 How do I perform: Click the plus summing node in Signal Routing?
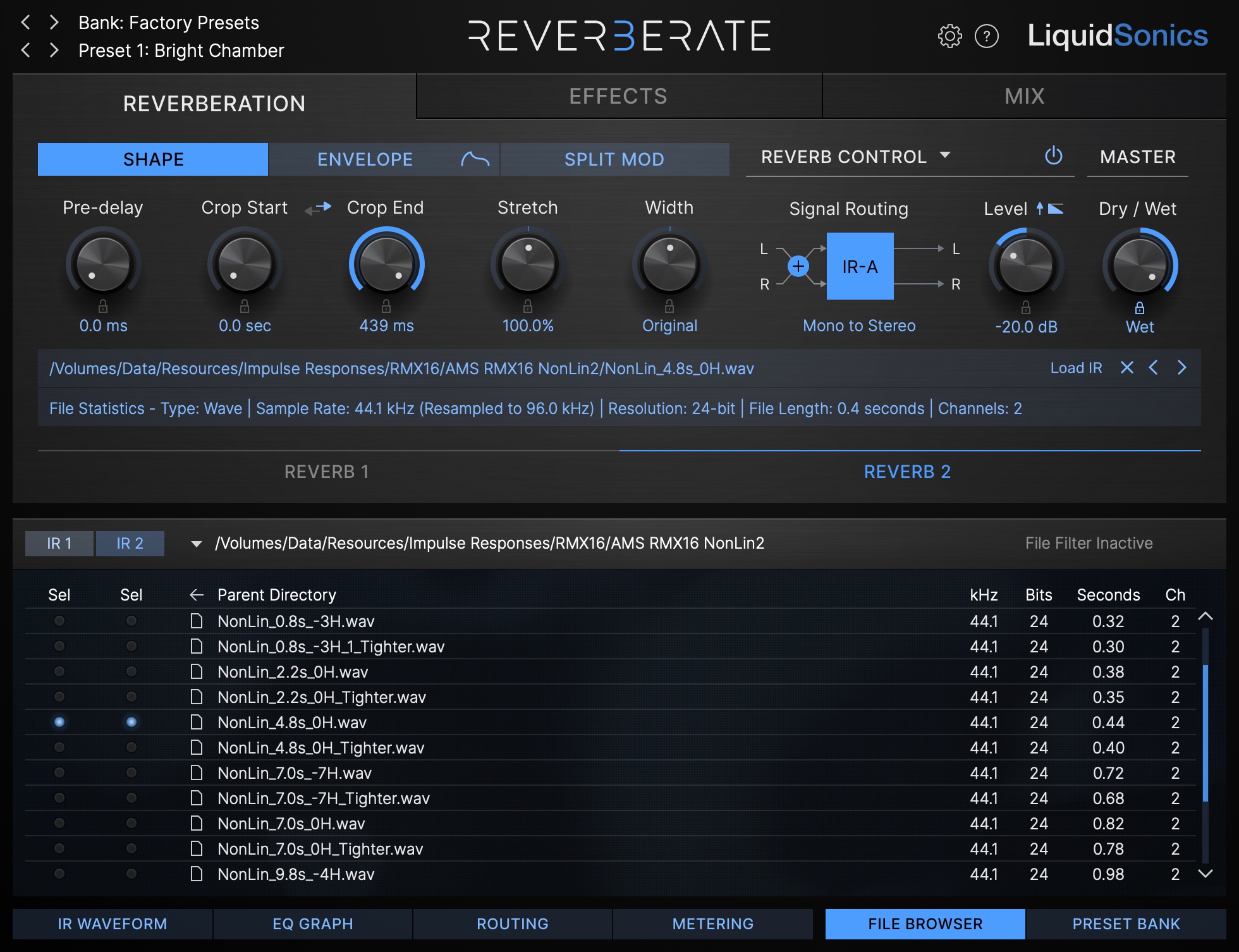coord(798,266)
